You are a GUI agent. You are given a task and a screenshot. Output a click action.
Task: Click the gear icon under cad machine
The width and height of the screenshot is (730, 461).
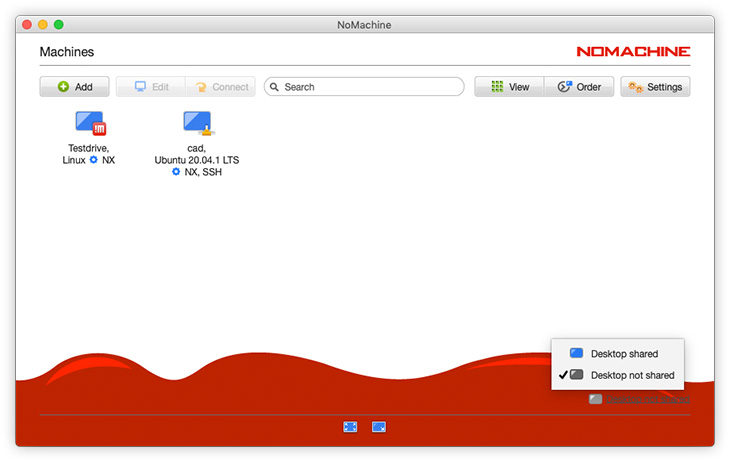(176, 172)
